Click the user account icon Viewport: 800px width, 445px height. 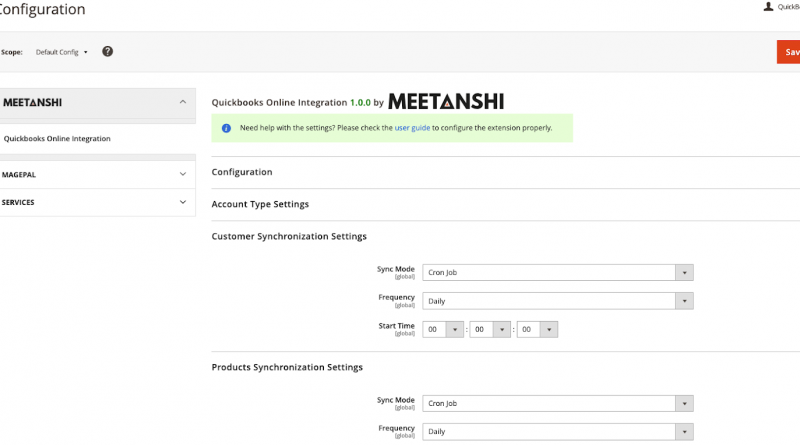[768, 7]
